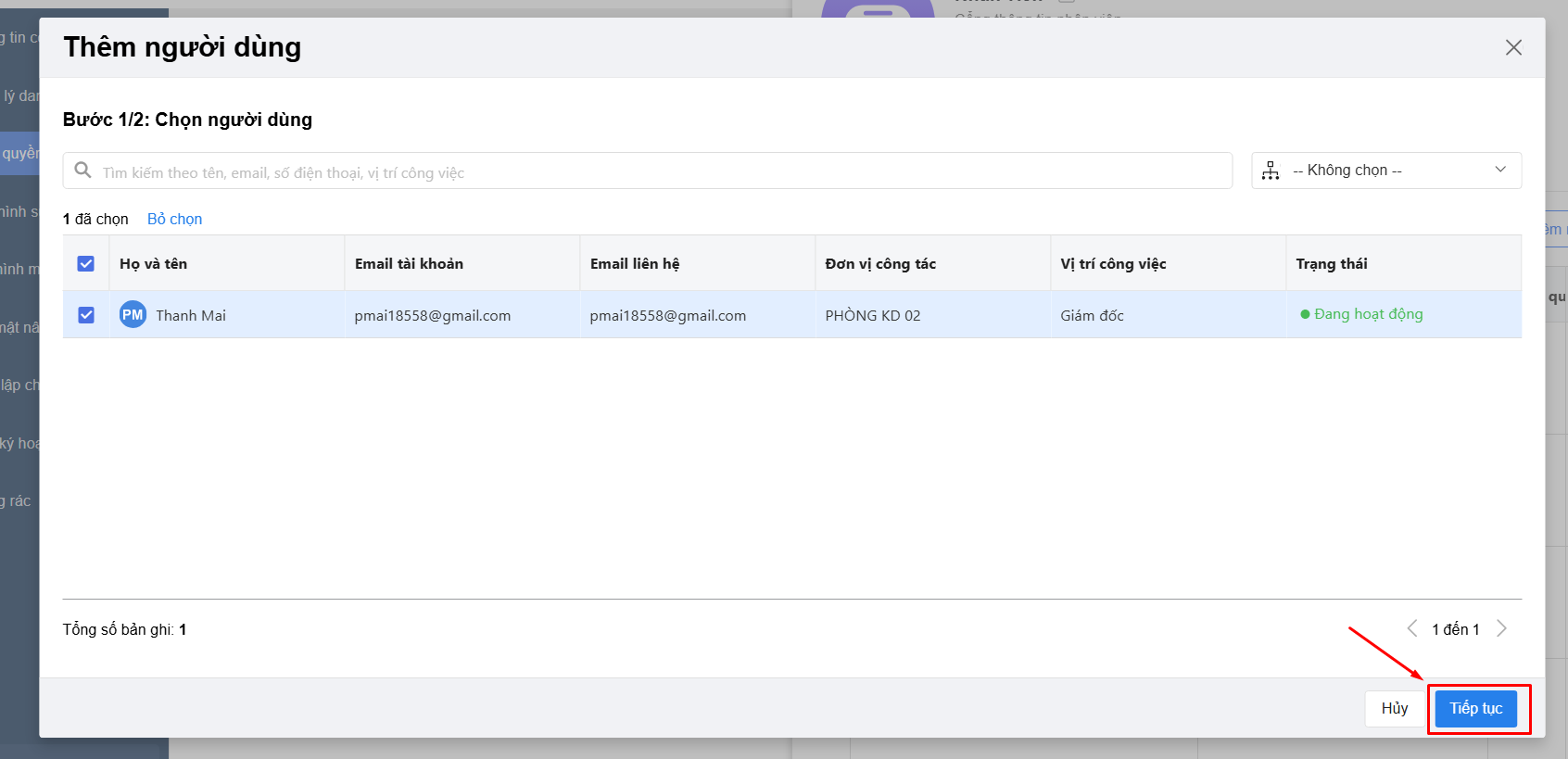Toggle the select-all header checkbox
The image size is (1568, 759).
pyautogui.click(x=86, y=264)
